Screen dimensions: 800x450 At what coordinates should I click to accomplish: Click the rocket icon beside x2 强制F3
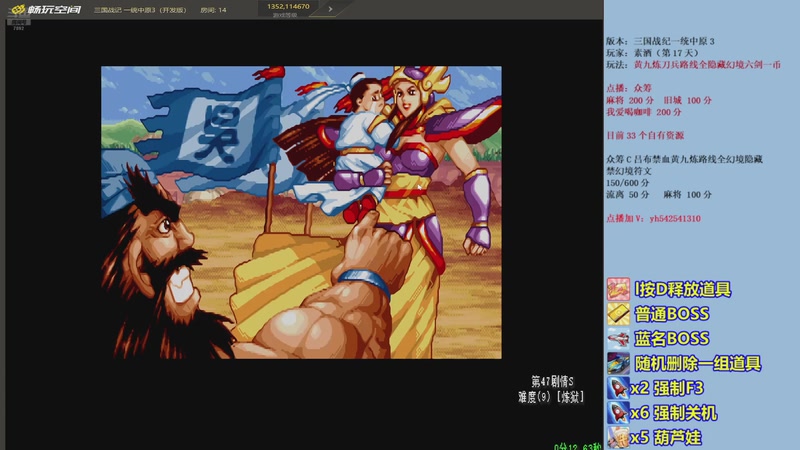click(618, 388)
